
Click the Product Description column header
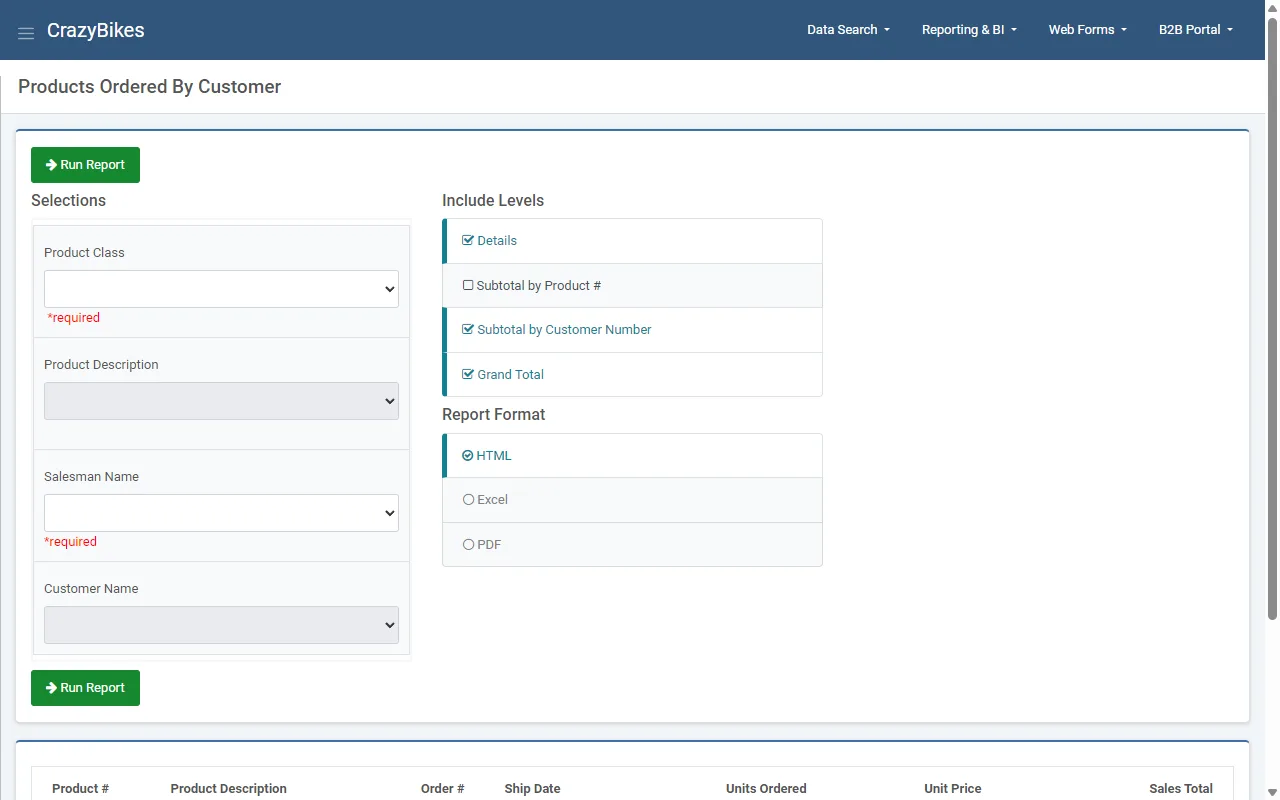pyautogui.click(x=229, y=789)
